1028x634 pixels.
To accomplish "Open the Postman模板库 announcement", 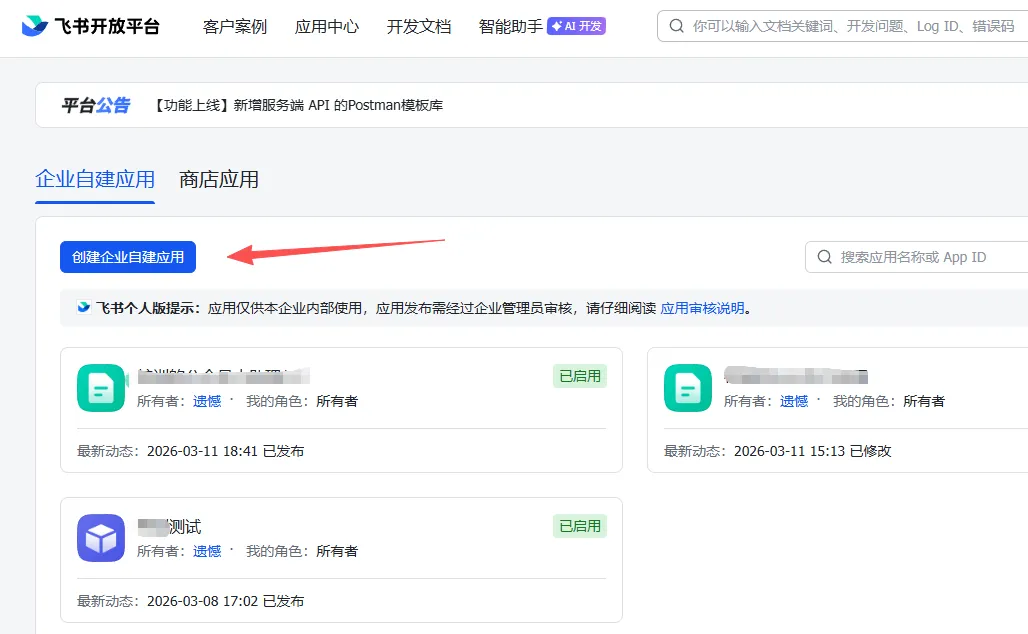I will [298, 105].
